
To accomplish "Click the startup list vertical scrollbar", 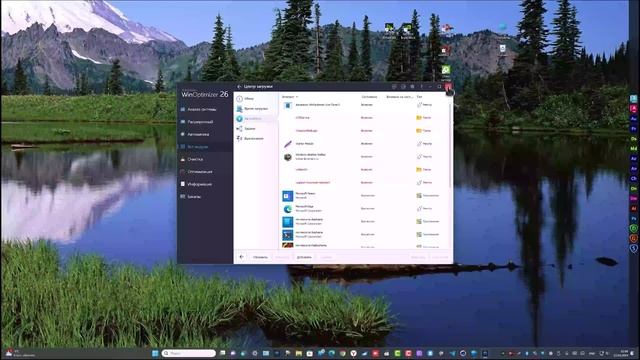I will (x=451, y=145).
